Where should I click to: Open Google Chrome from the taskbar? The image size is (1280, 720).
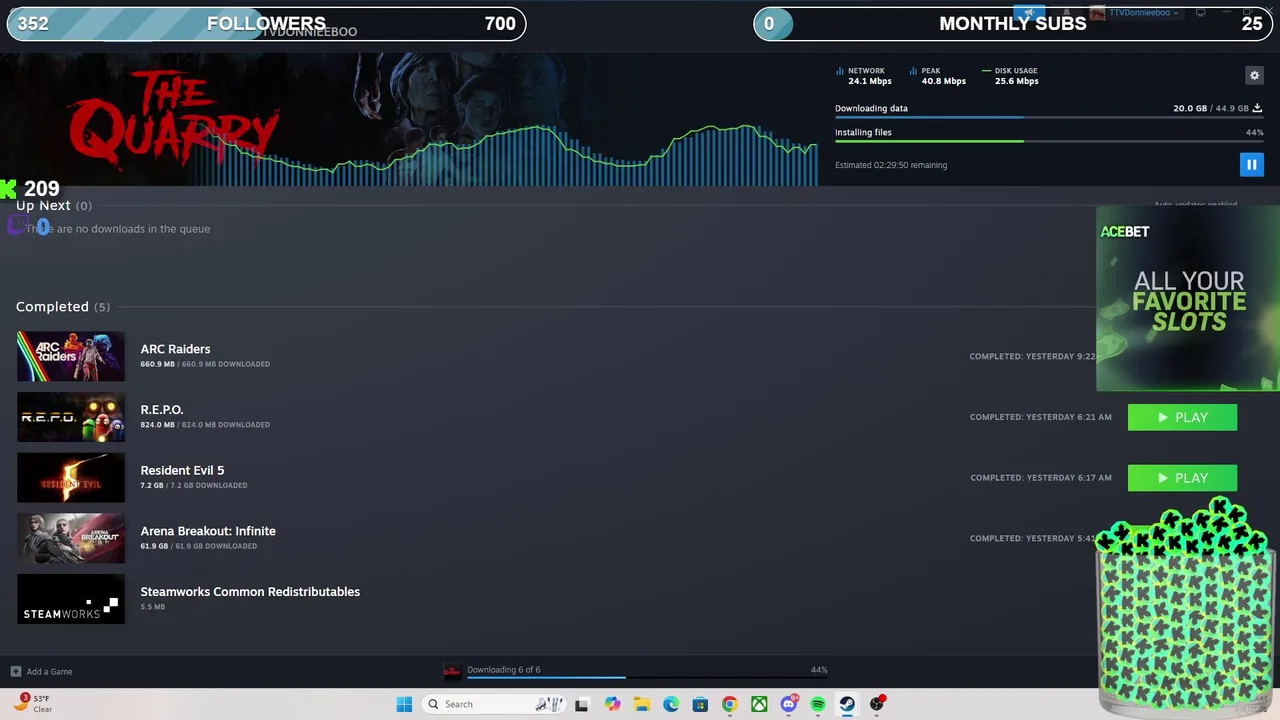729,704
